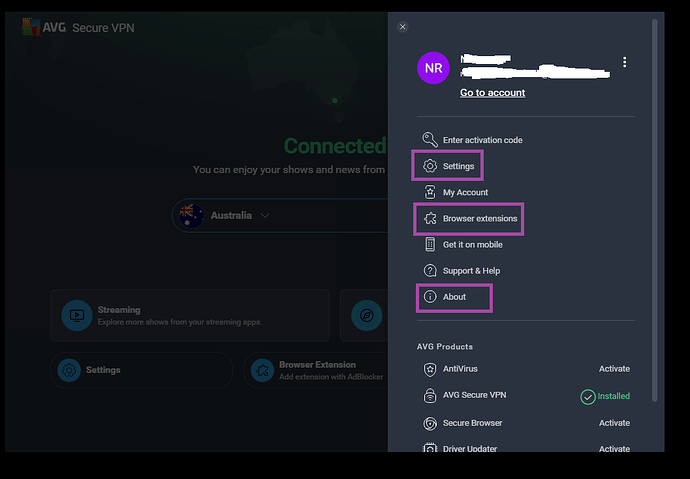Click the key icon beside Enter activation code
The image size is (690, 479).
tap(430, 140)
